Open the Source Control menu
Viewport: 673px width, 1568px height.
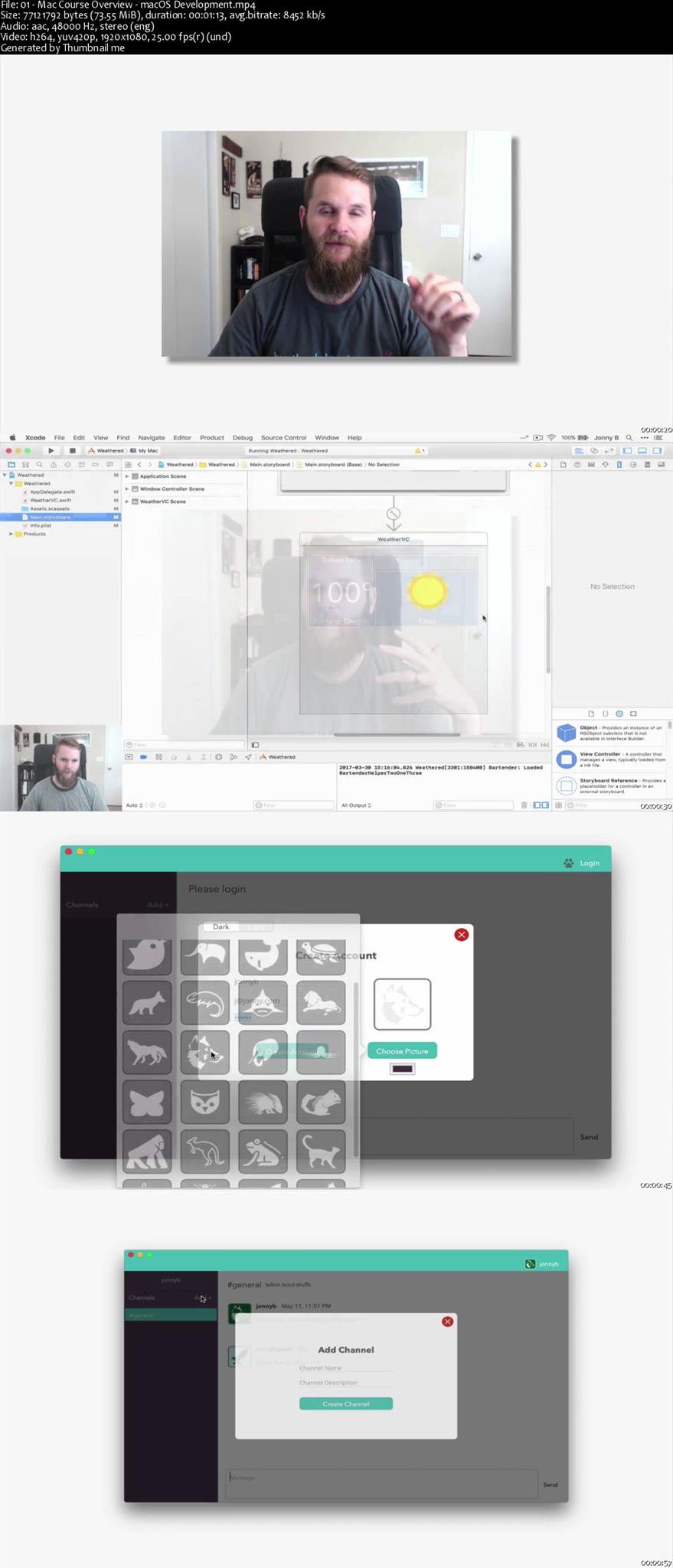tap(283, 438)
